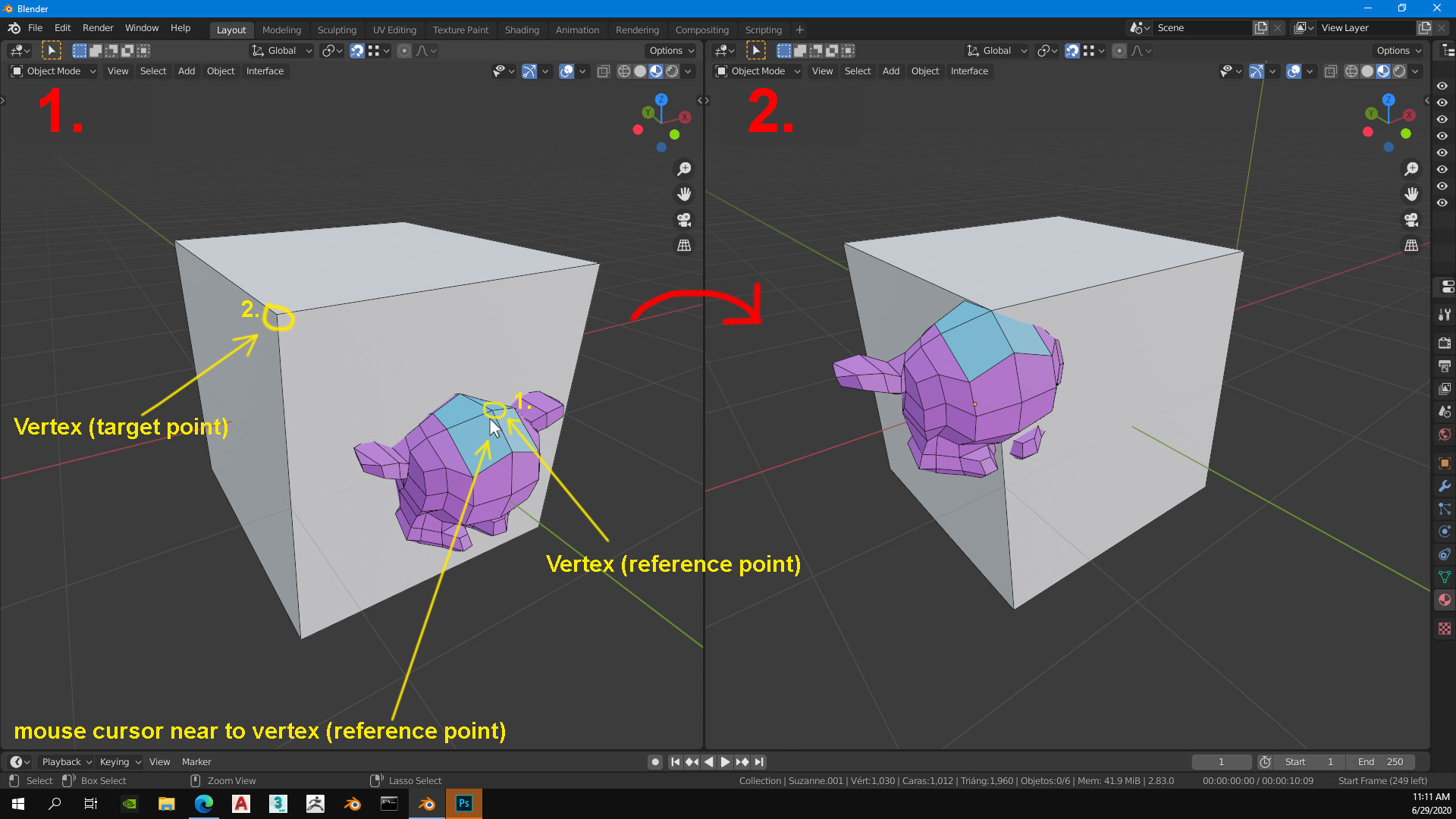Toggle snapping magnet in left viewport header
1456x819 pixels.
pos(357,51)
